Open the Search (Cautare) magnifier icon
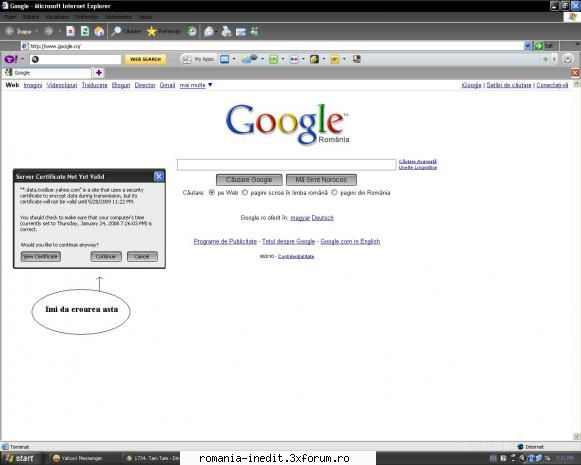The image size is (581, 465). 116,31
